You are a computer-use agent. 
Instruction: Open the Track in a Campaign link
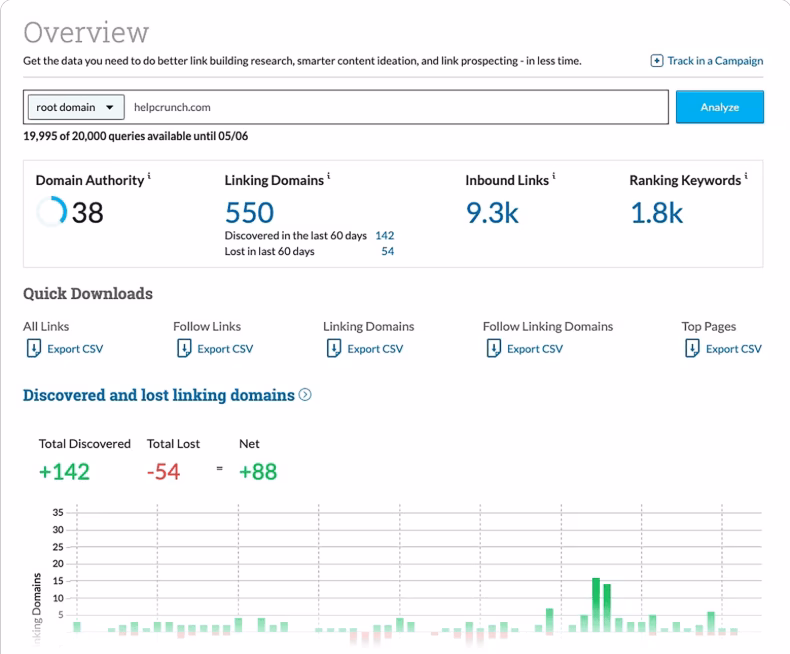tap(714, 61)
